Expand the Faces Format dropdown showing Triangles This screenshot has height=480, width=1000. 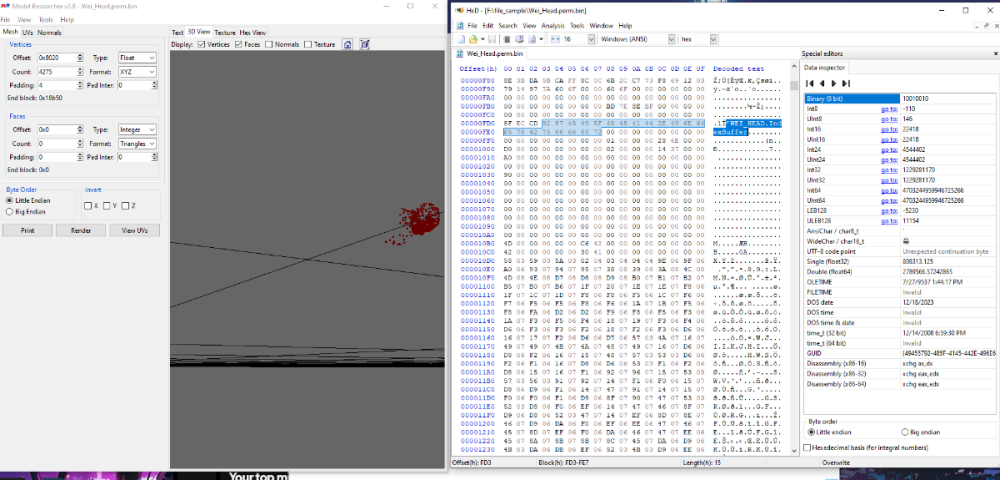(x=138, y=143)
